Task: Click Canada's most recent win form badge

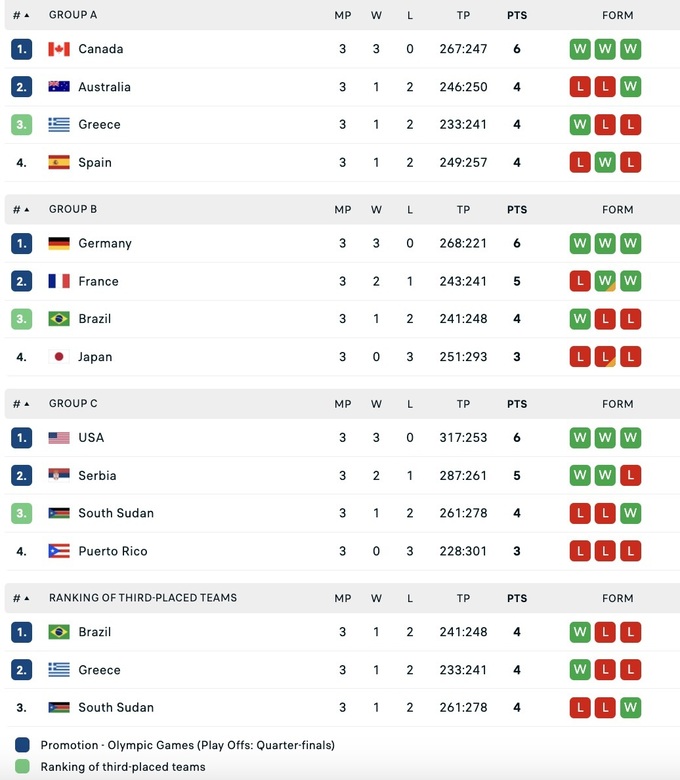Action: pos(630,49)
